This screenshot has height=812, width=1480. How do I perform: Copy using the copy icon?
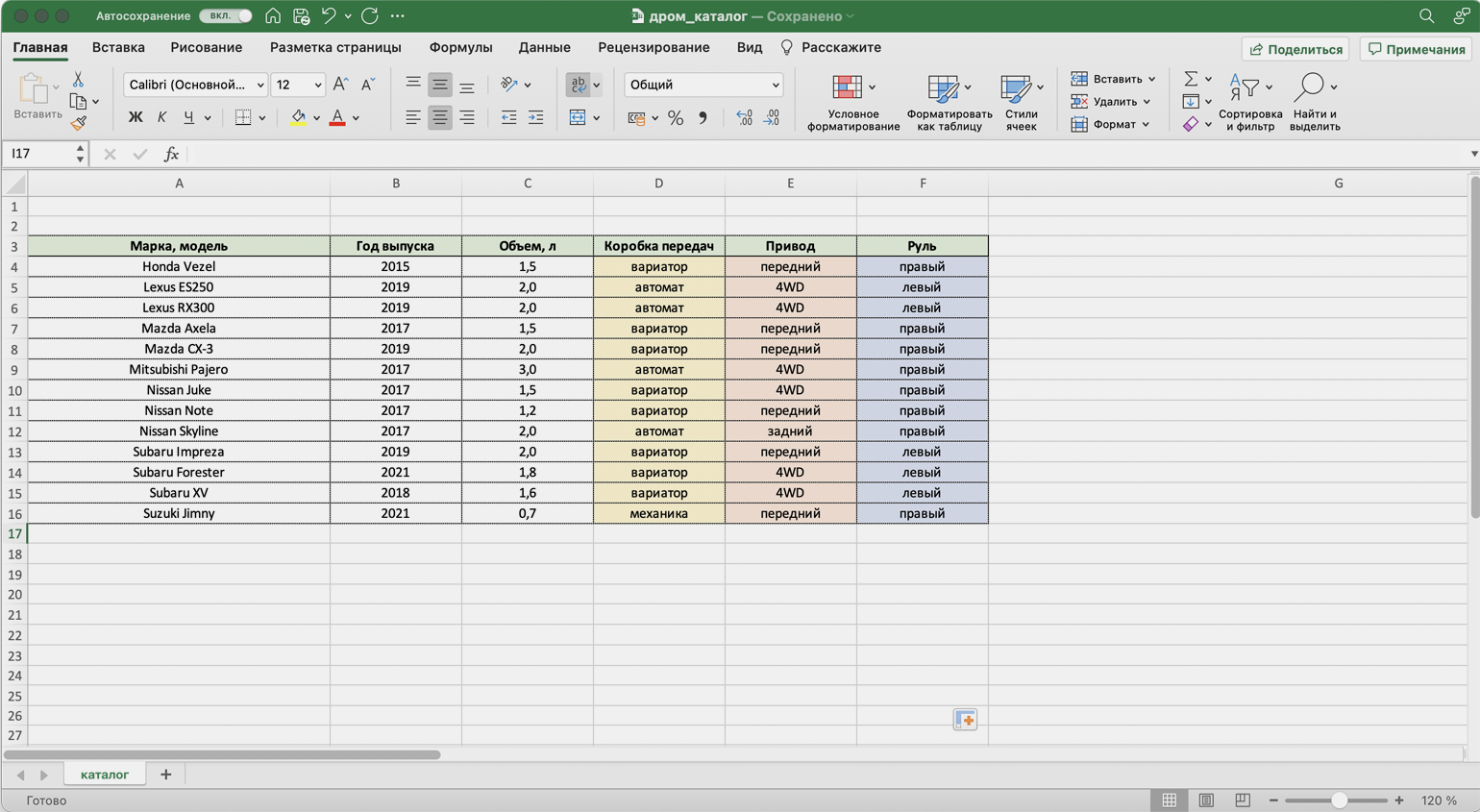tap(78, 101)
